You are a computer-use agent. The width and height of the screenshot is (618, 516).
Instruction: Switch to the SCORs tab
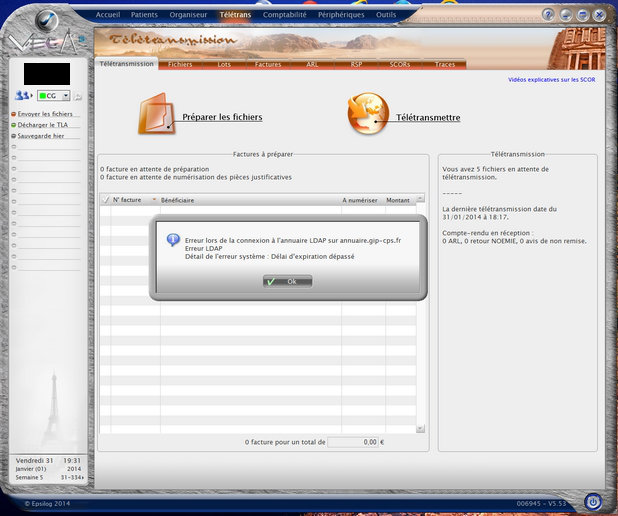400,64
